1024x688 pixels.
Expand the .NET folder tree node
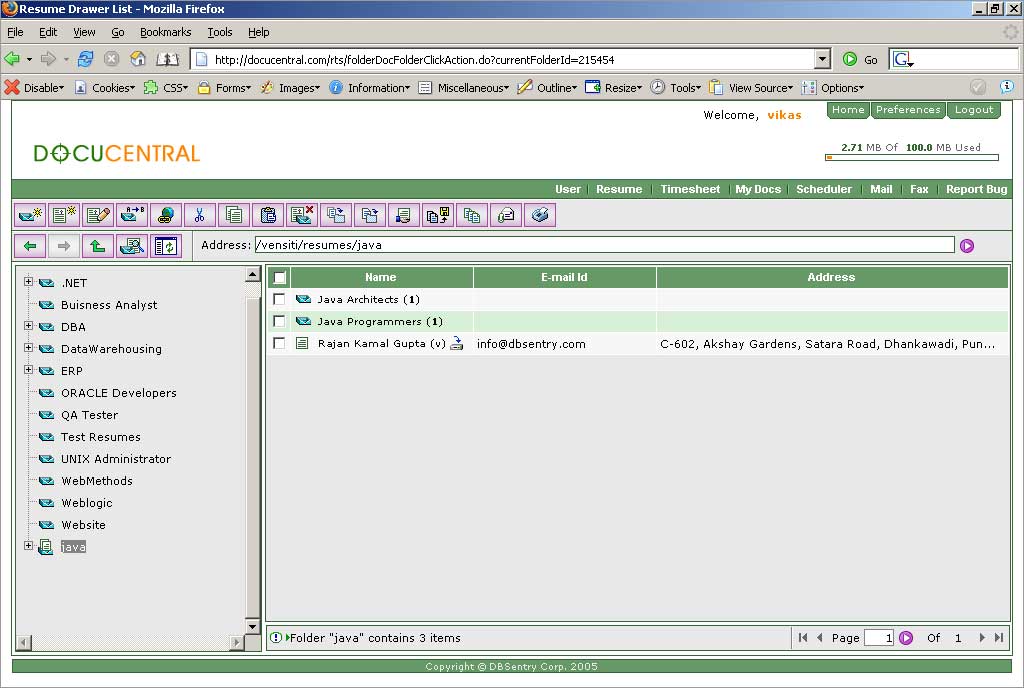(29, 282)
